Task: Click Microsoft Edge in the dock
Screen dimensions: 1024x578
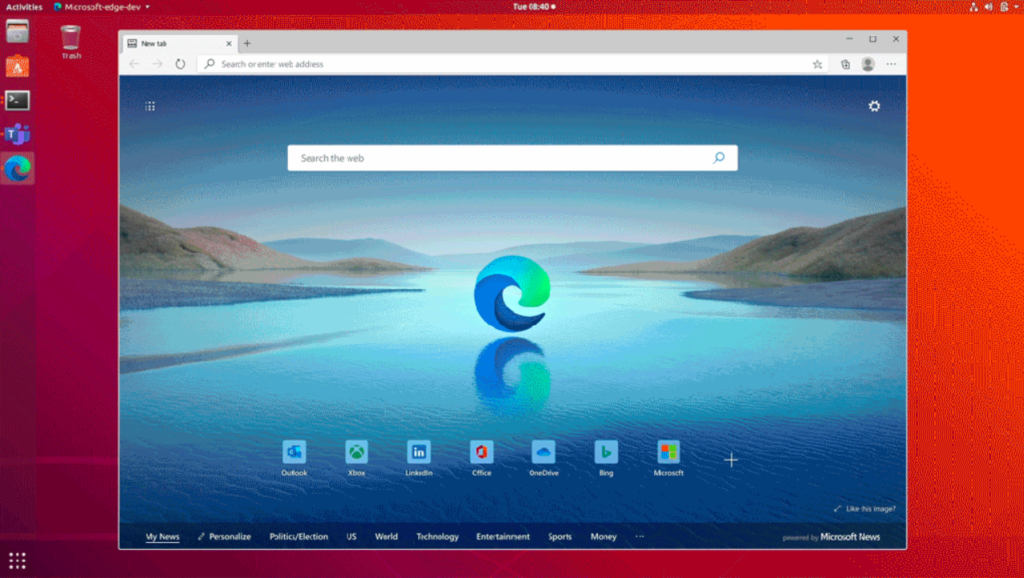Action: [x=18, y=169]
